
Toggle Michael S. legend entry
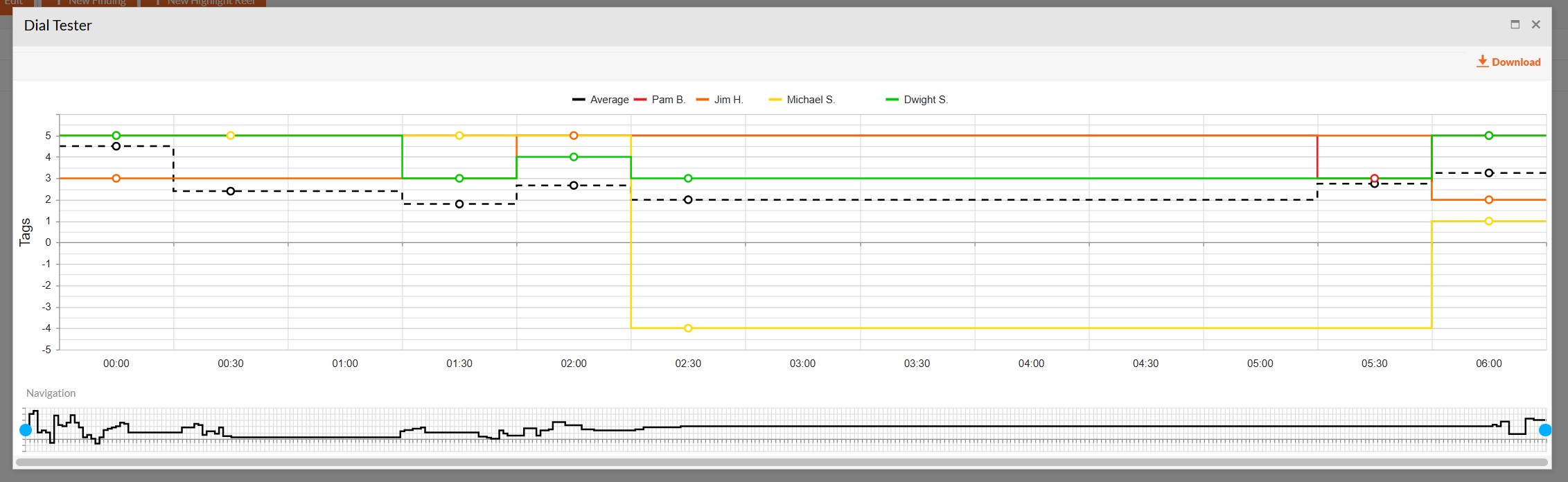[802, 100]
